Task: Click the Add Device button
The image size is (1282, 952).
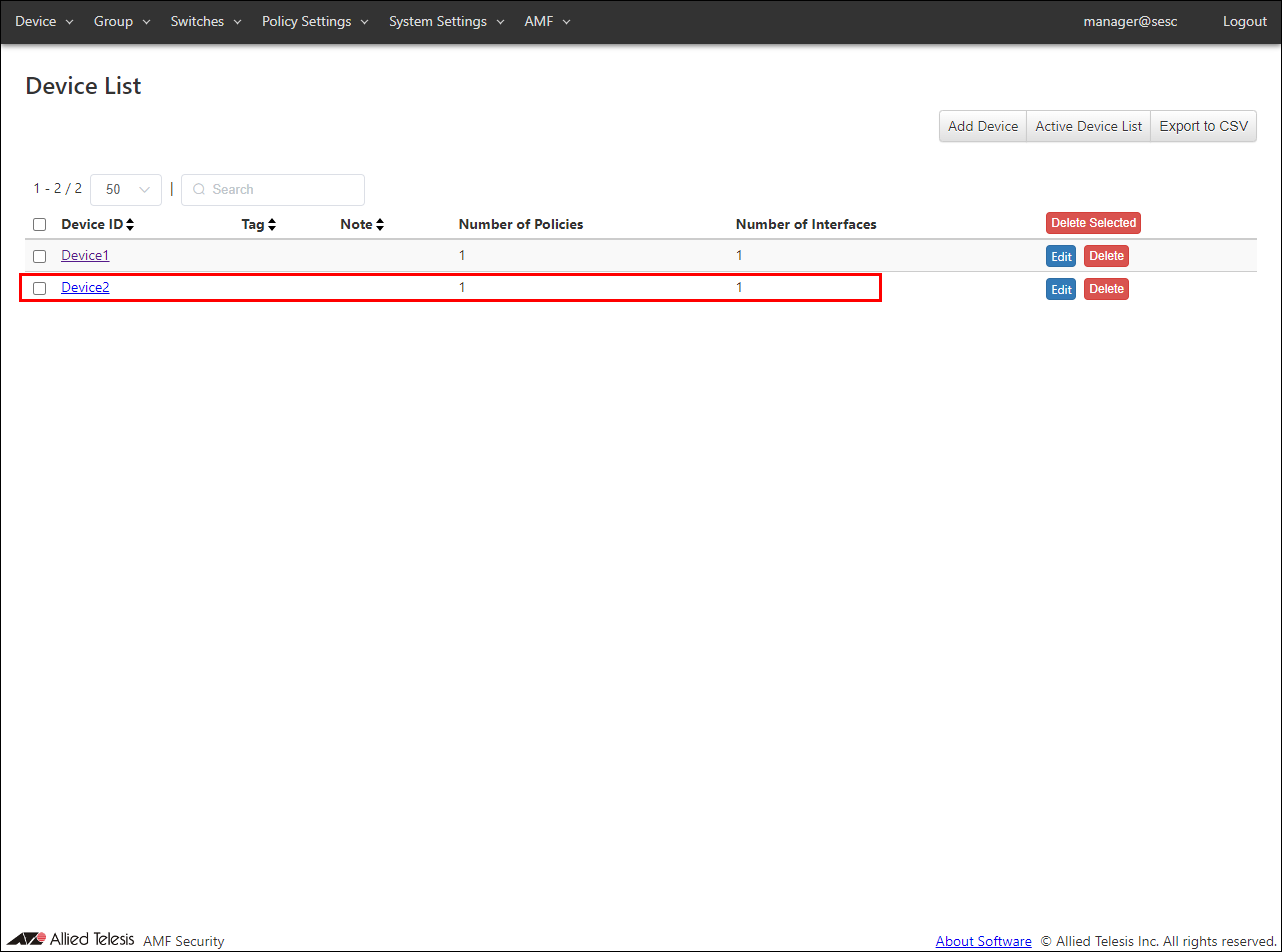Action: pyautogui.click(x=982, y=126)
